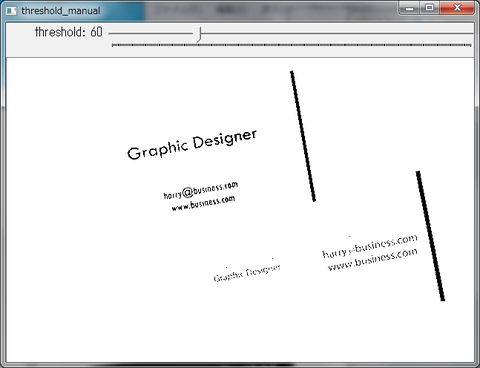Click the lower-right 'www.business.com' text
This screenshot has height=368, width=480.
click(373, 259)
